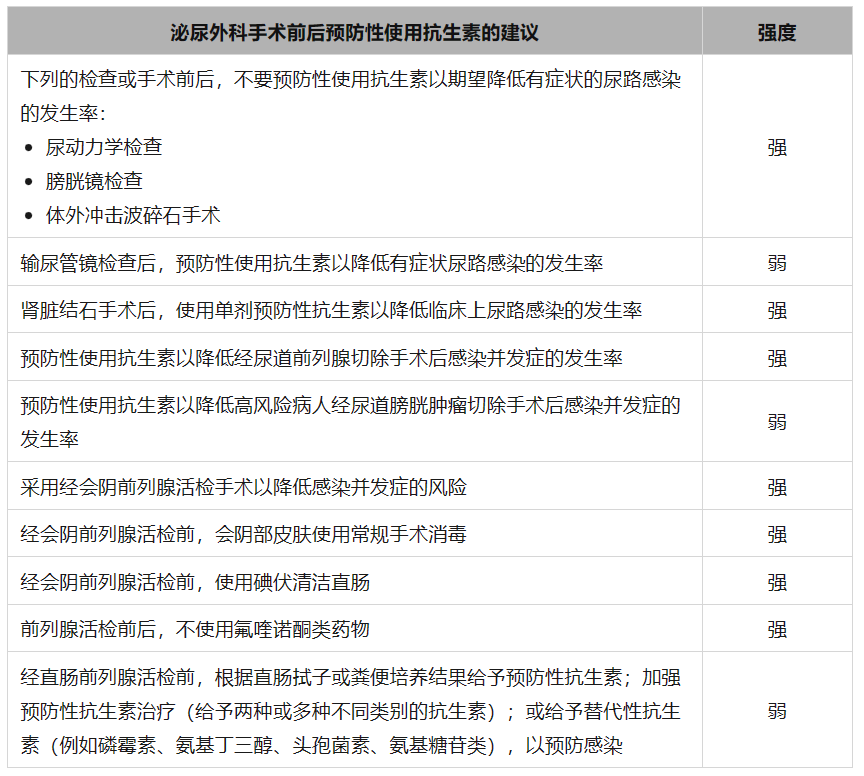Select the 强 rating in the 肾脏结石手术后 row
Image resolution: width=864 pixels, height=776 pixels.
[777, 310]
